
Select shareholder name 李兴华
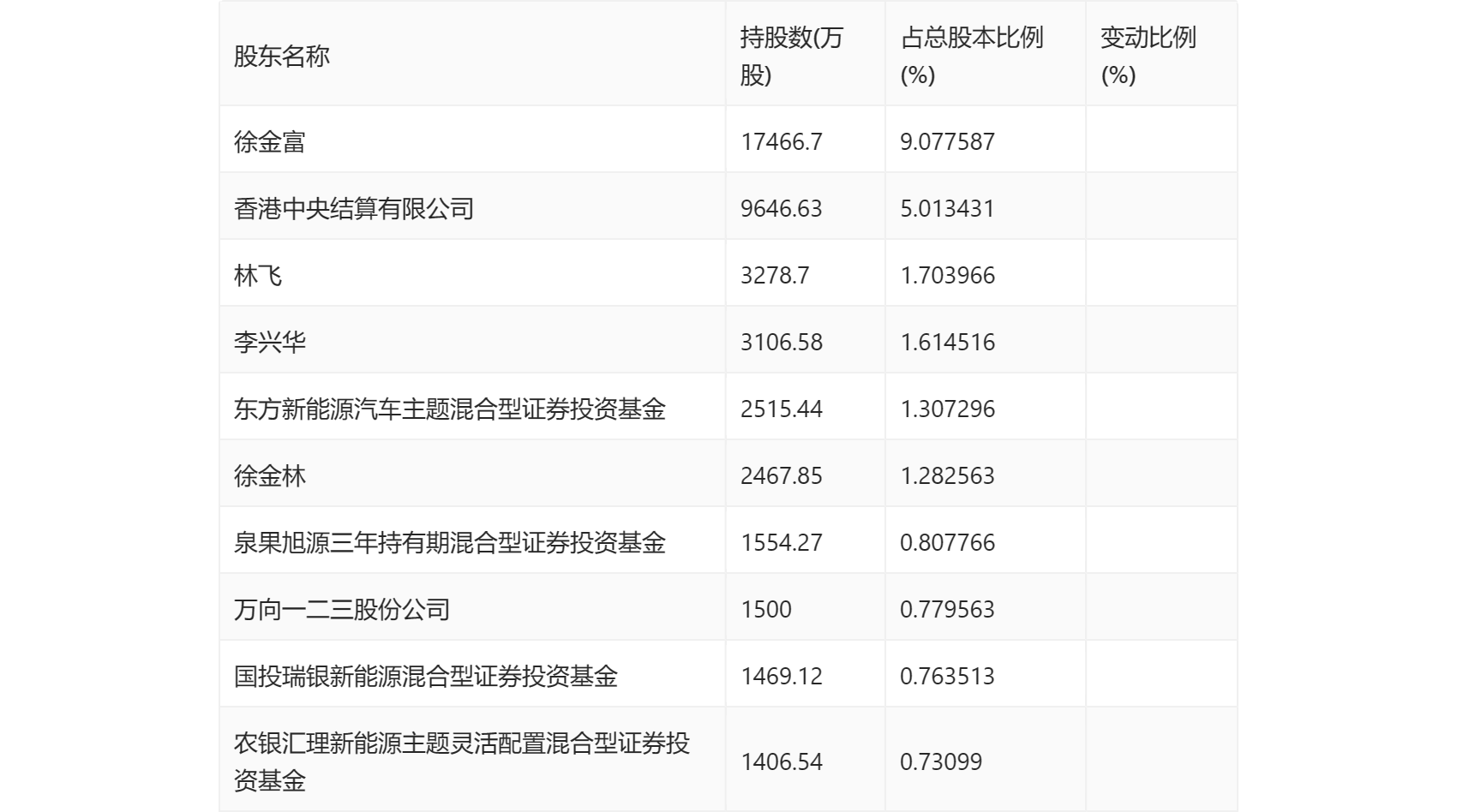pos(270,342)
